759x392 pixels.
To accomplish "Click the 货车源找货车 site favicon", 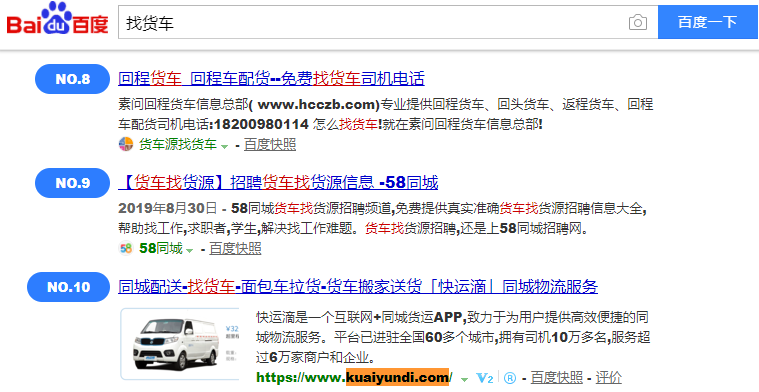I will pos(126,144).
